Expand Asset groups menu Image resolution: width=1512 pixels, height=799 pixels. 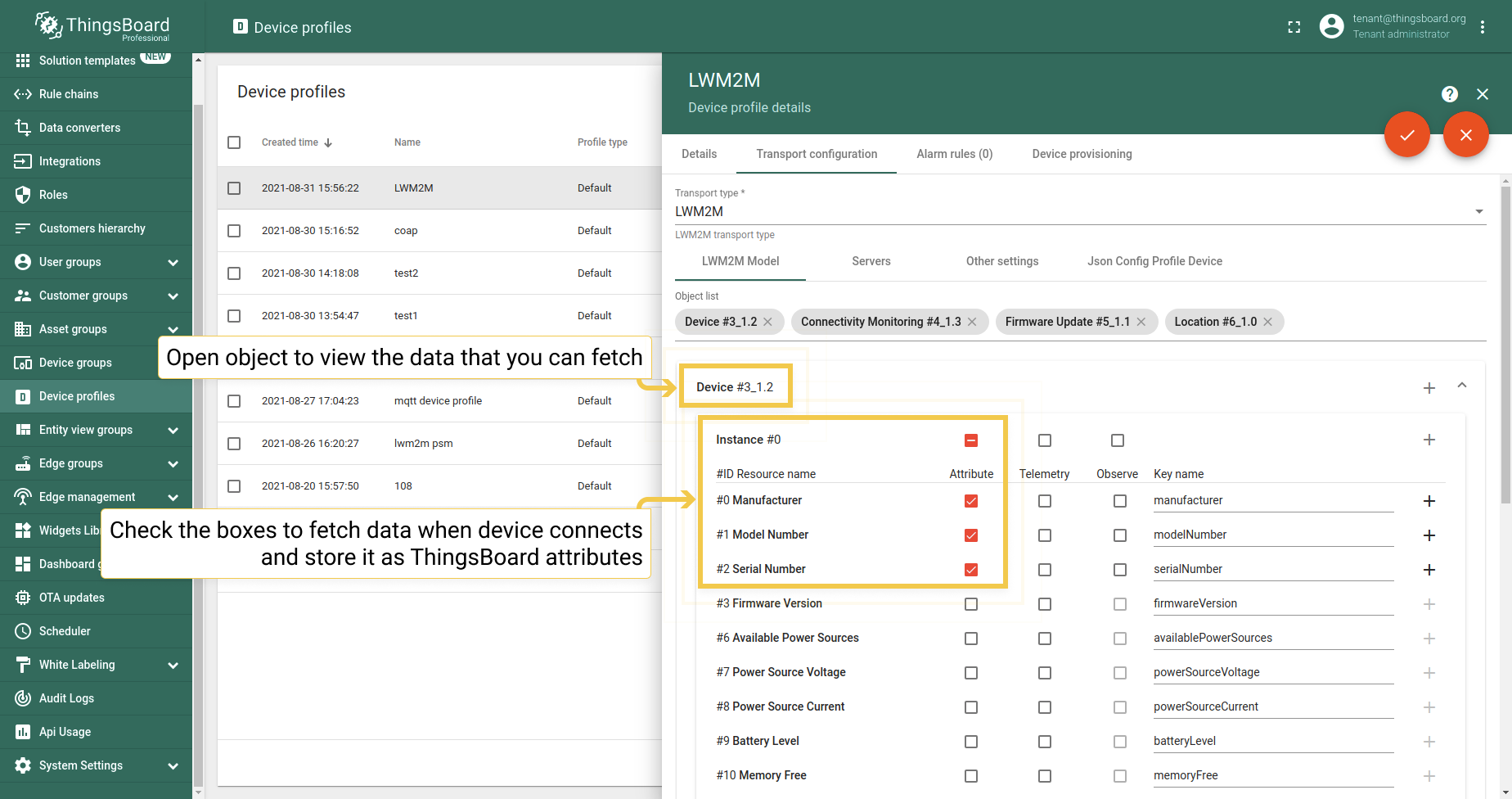point(173,330)
